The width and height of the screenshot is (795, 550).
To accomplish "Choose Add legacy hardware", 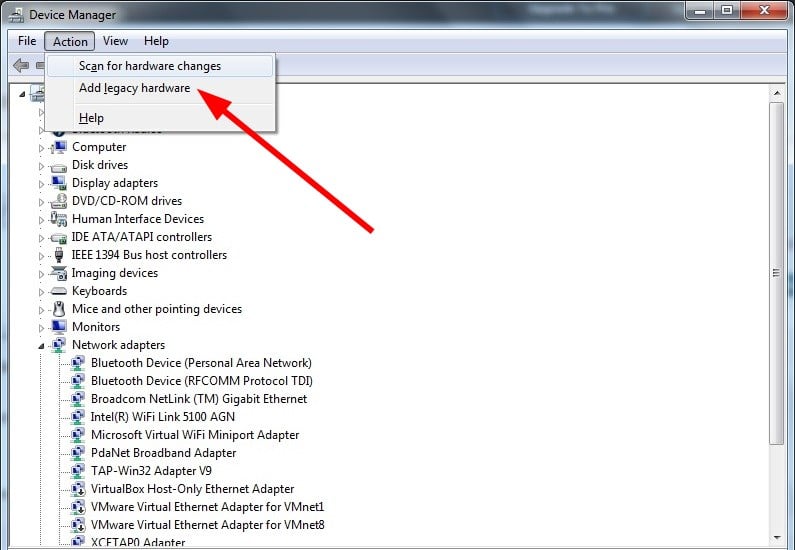I will click(160, 88).
